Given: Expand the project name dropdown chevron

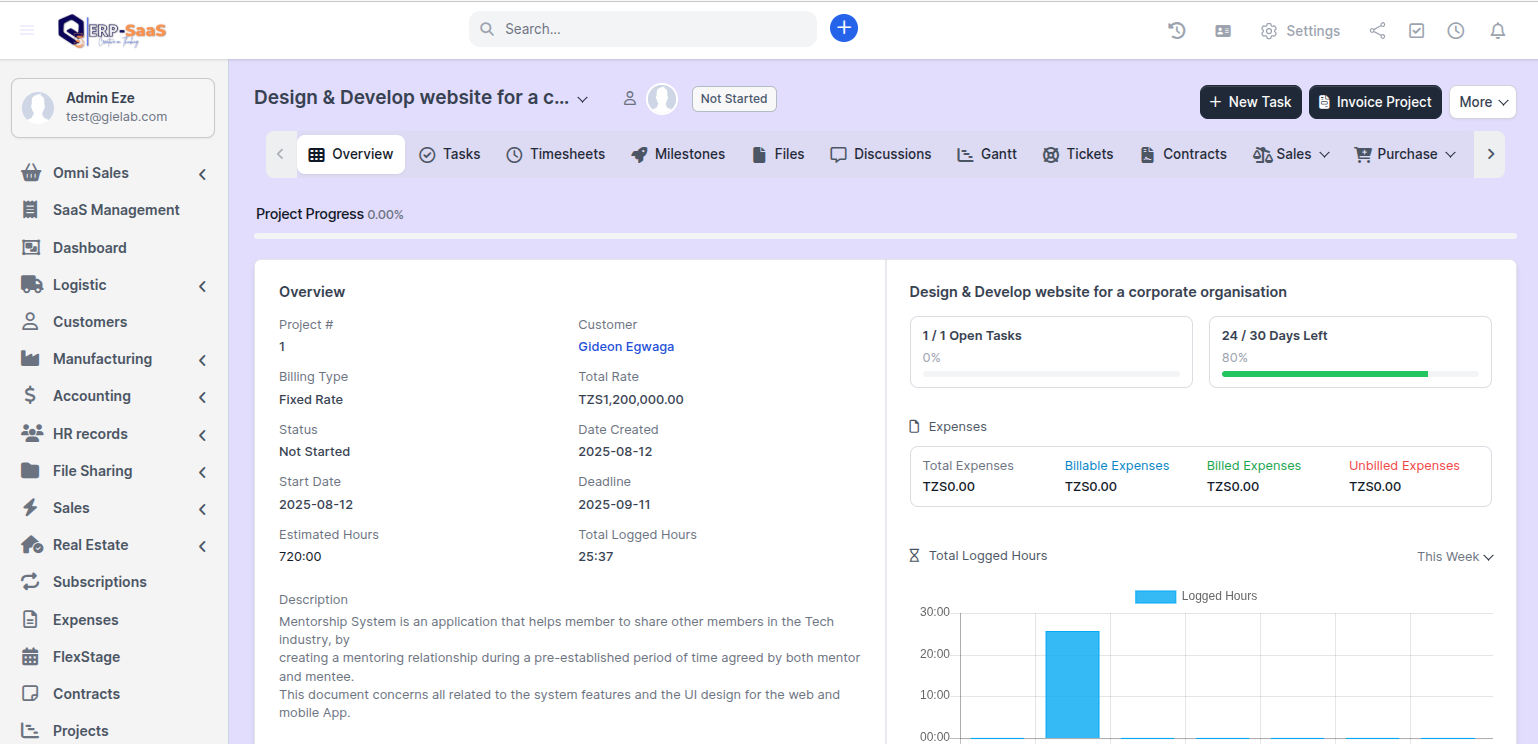Looking at the screenshot, I should click(583, 99).
